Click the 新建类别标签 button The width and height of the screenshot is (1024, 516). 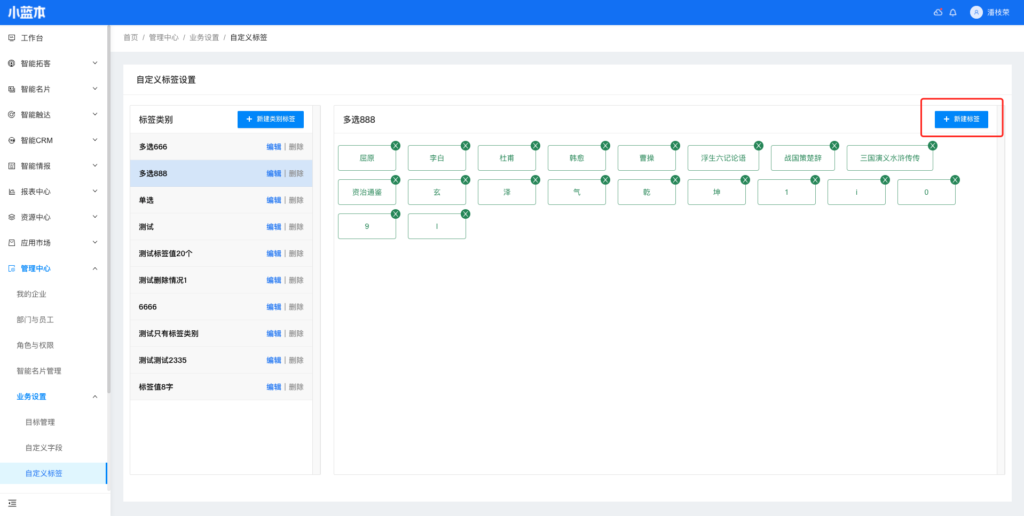tap(270, 120)
